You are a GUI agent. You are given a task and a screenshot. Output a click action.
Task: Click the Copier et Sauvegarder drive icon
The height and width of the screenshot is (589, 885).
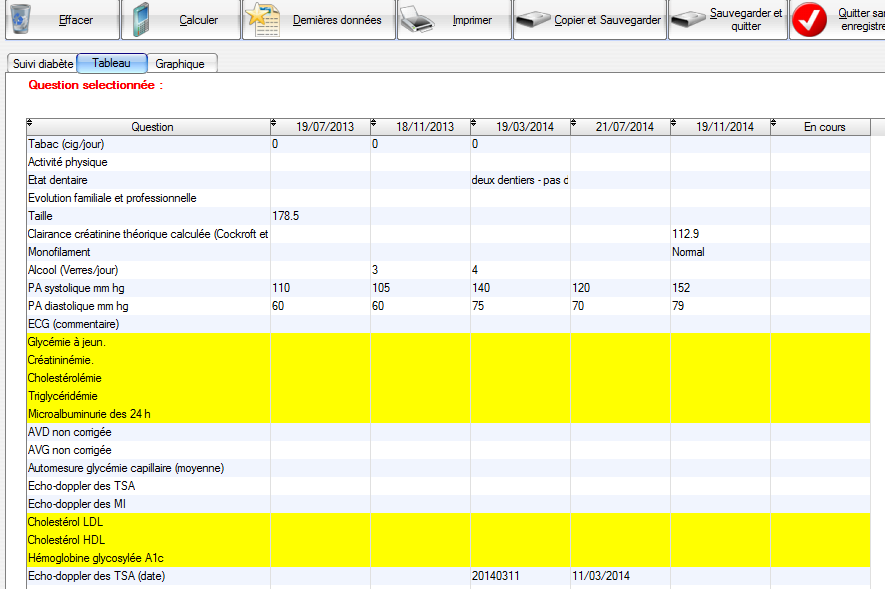point(534,20)
